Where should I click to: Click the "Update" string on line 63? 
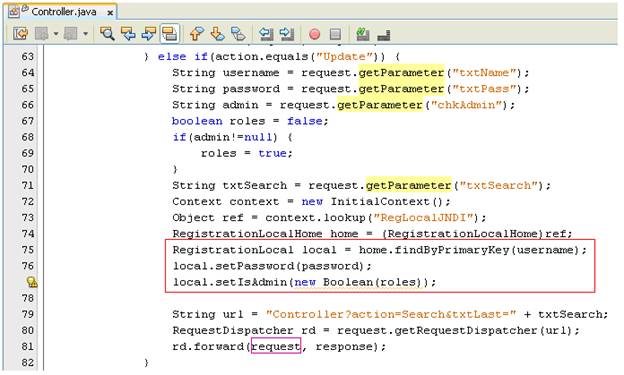(346, 57)
